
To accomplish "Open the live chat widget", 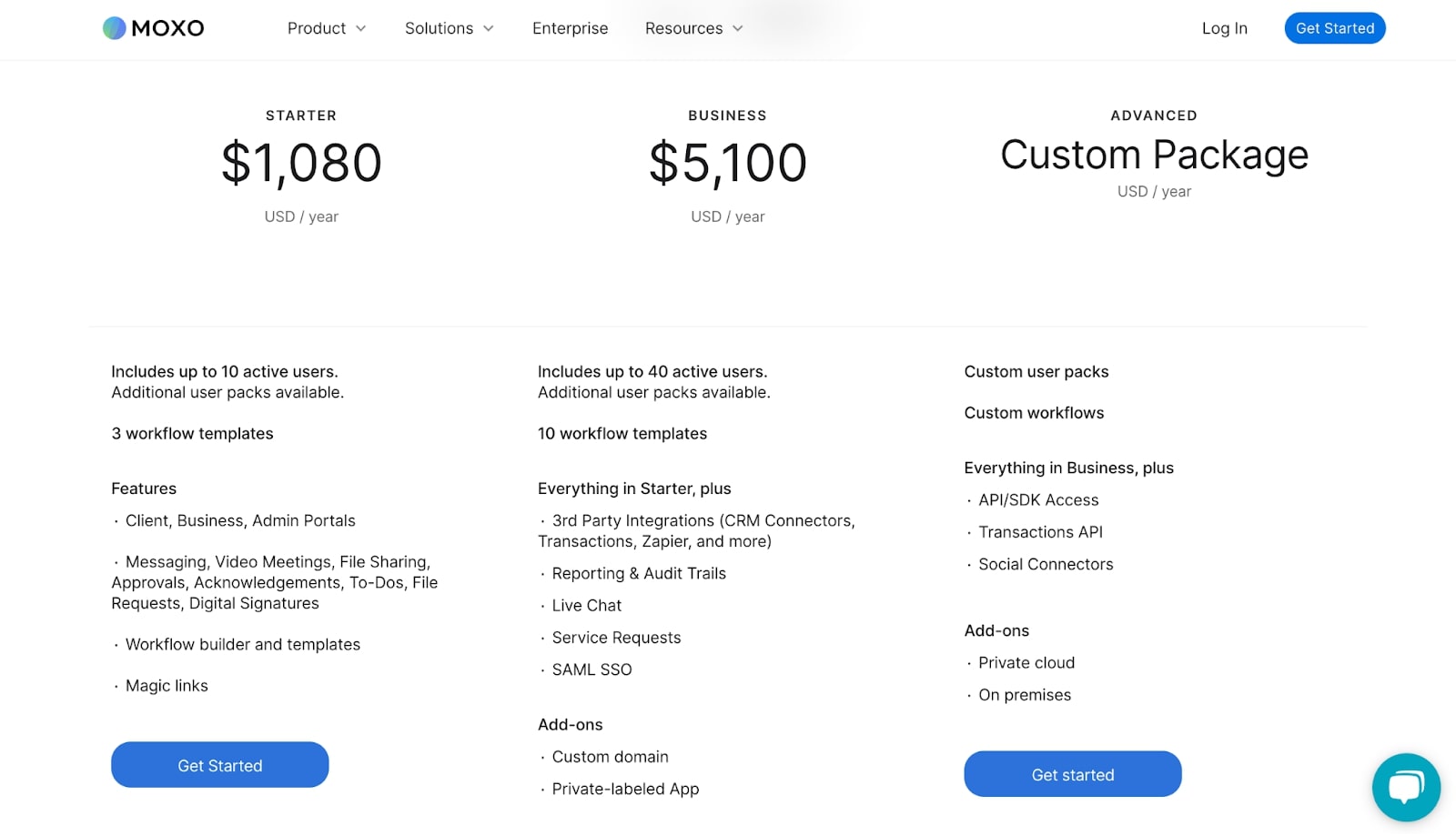I will tap(1406, 787).
